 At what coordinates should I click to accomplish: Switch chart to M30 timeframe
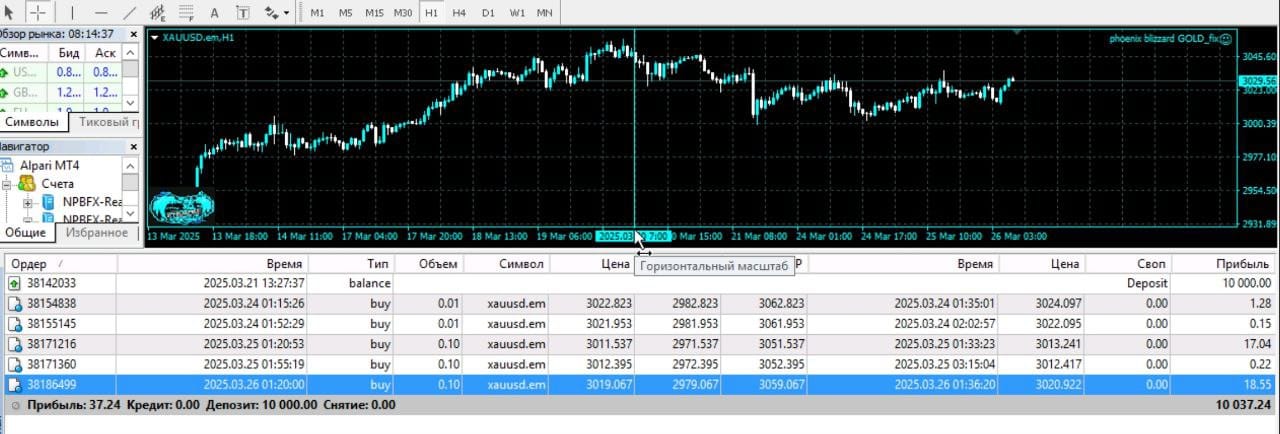tap(403, 13)
